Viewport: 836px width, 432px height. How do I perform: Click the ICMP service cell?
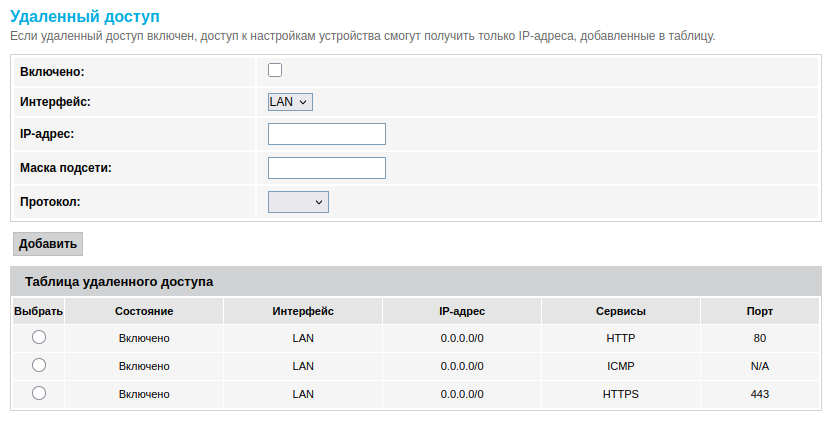coord(621,366)
